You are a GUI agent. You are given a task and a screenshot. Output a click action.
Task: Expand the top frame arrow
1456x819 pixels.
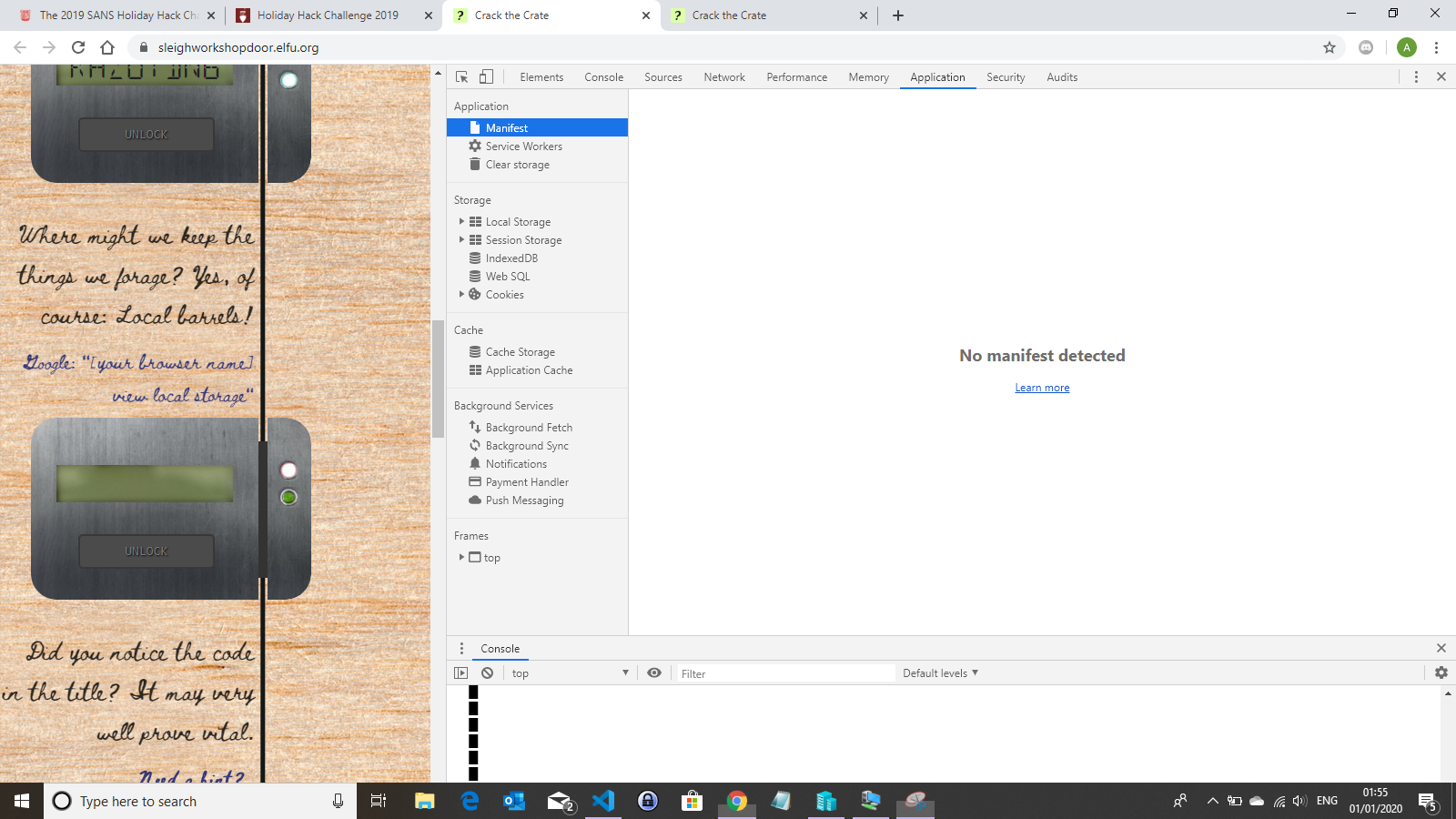pyautogui.click(x=461, y=558)
